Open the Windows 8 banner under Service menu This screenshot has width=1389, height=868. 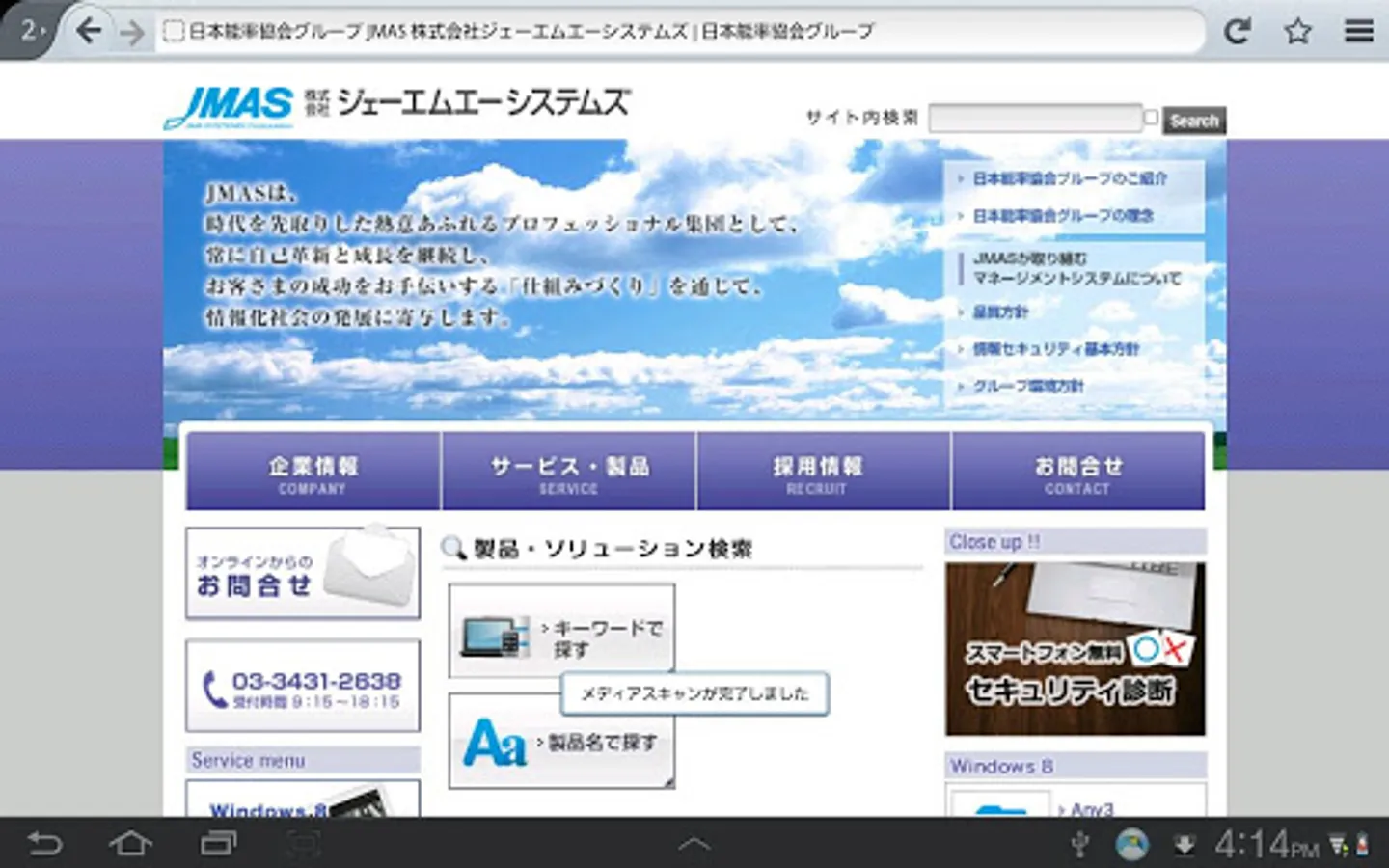pyautogui.click(x=303, y=800)
